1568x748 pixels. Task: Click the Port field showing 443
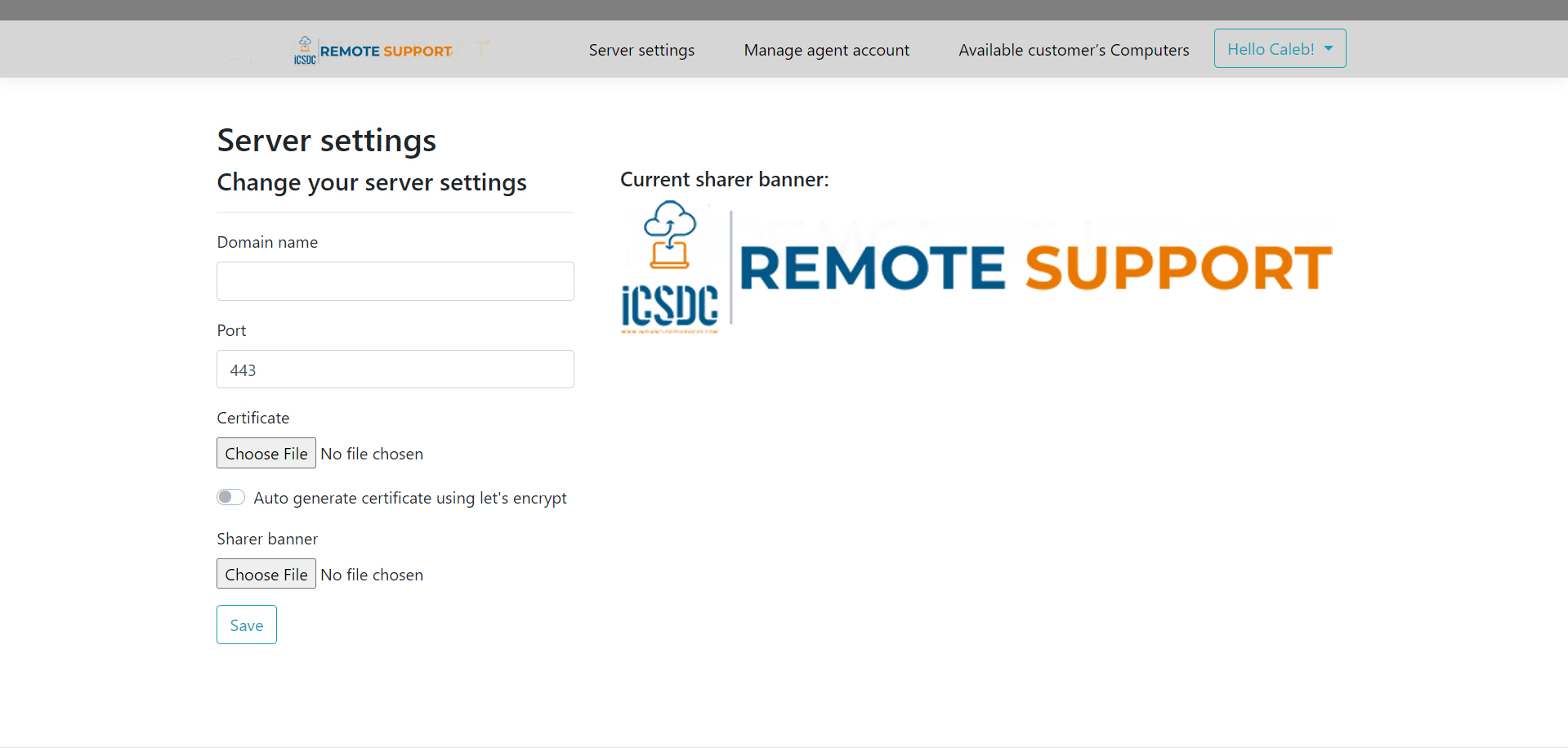(395, 370)
